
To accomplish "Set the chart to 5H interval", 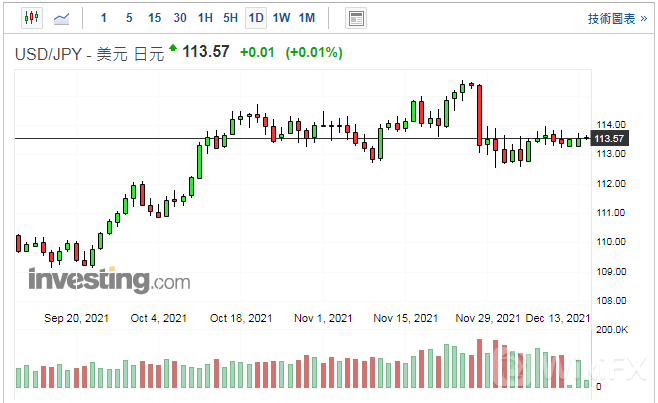I will click(x=230, y=18).
